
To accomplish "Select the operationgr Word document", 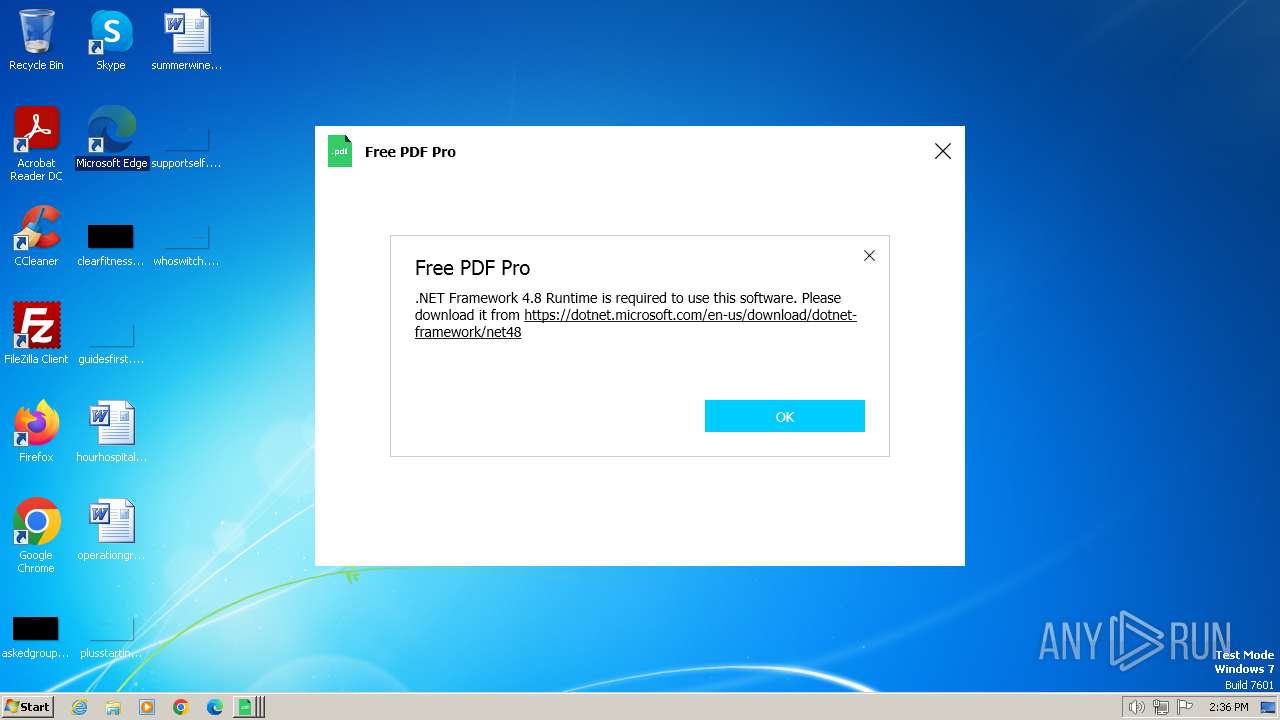I will (112, 530).
